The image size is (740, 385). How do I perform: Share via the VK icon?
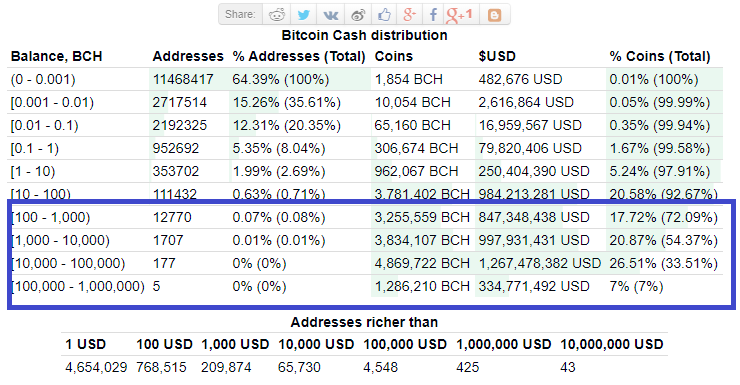pyautogui.click(x=330, y=15)
